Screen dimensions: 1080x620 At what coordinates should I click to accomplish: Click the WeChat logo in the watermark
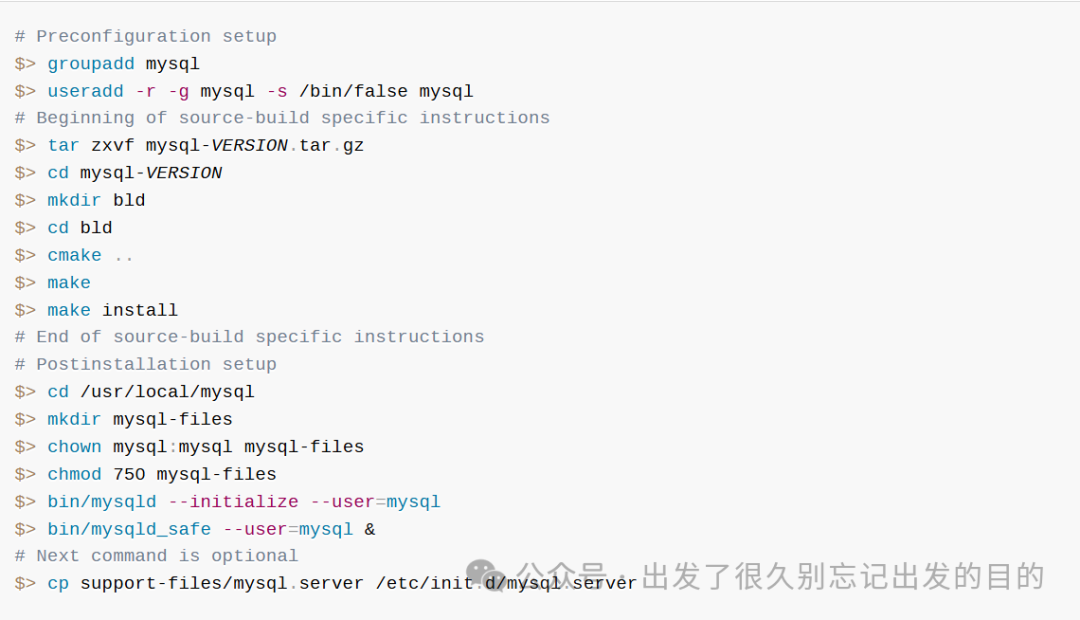click(487, 575)
